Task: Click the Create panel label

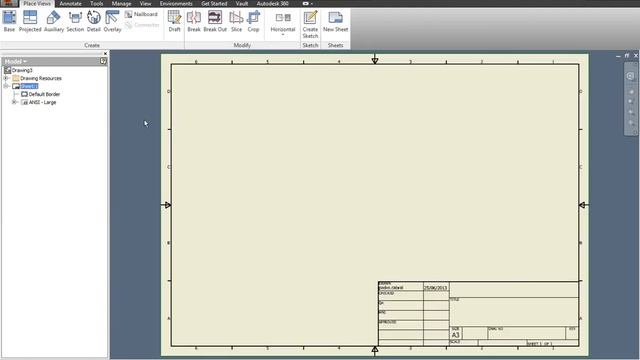Action: point(92,45)
